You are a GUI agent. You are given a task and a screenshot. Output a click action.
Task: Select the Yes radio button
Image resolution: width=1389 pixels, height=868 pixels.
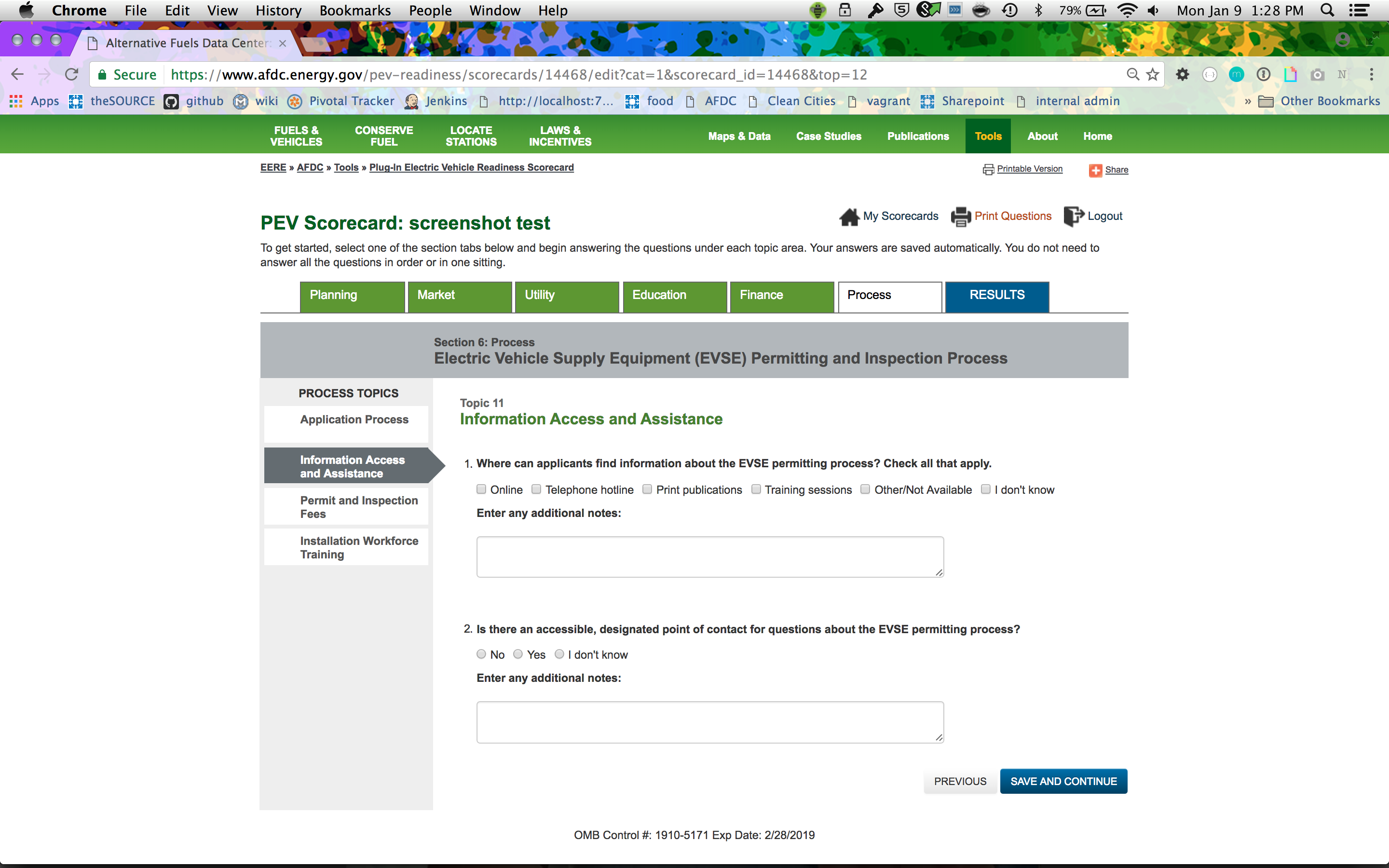click(517, 654)
